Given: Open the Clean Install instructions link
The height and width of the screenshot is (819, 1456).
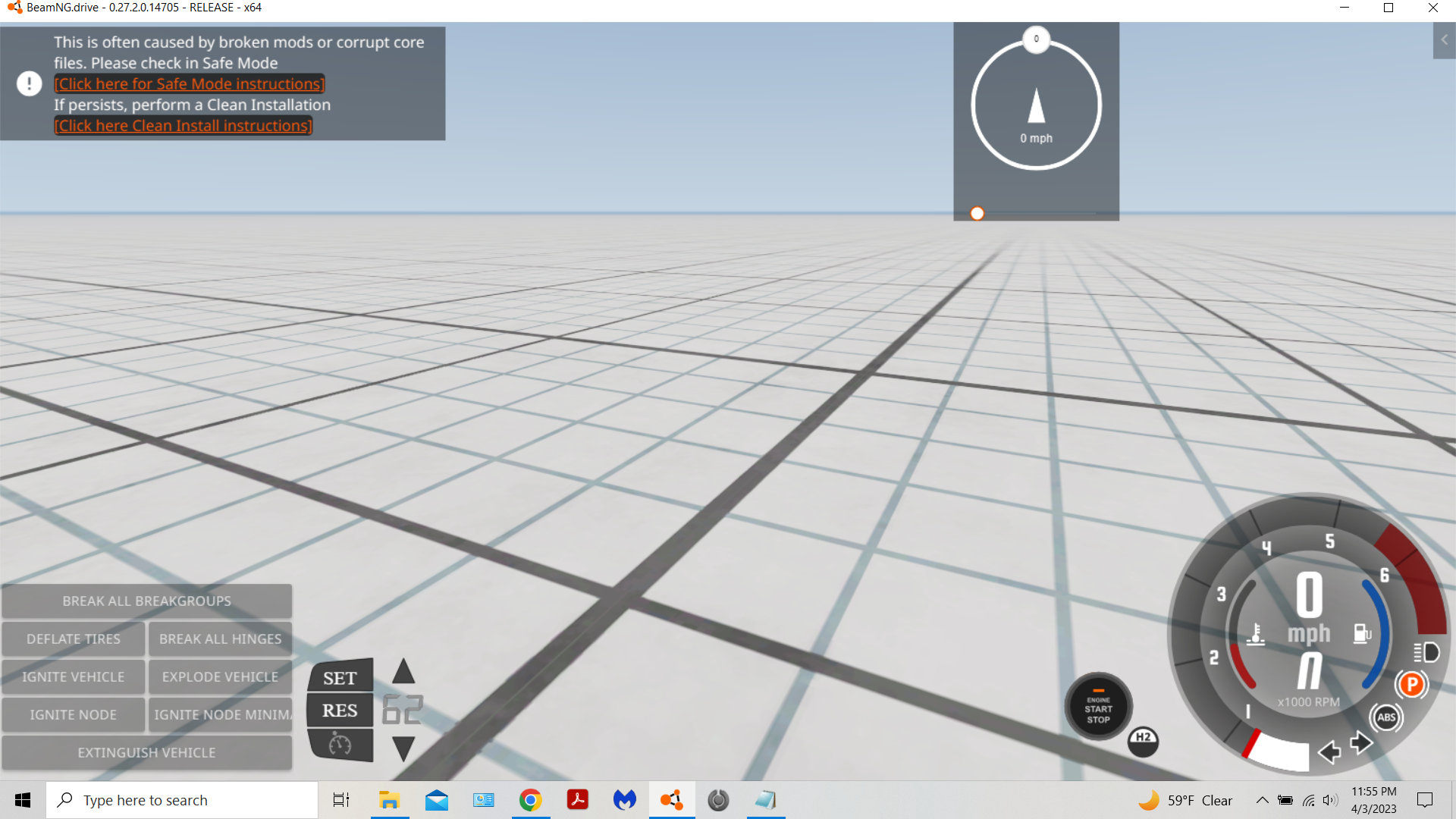Looking at the screenshot, I should point(184,126).
